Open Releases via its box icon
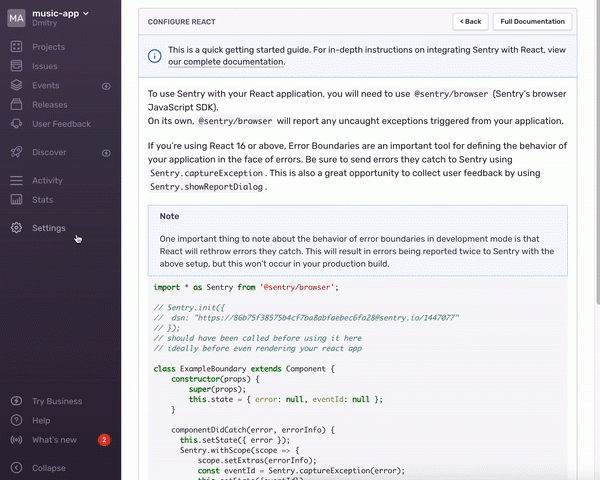This screenshot has height=480, width=600. (x=16, y=105)
